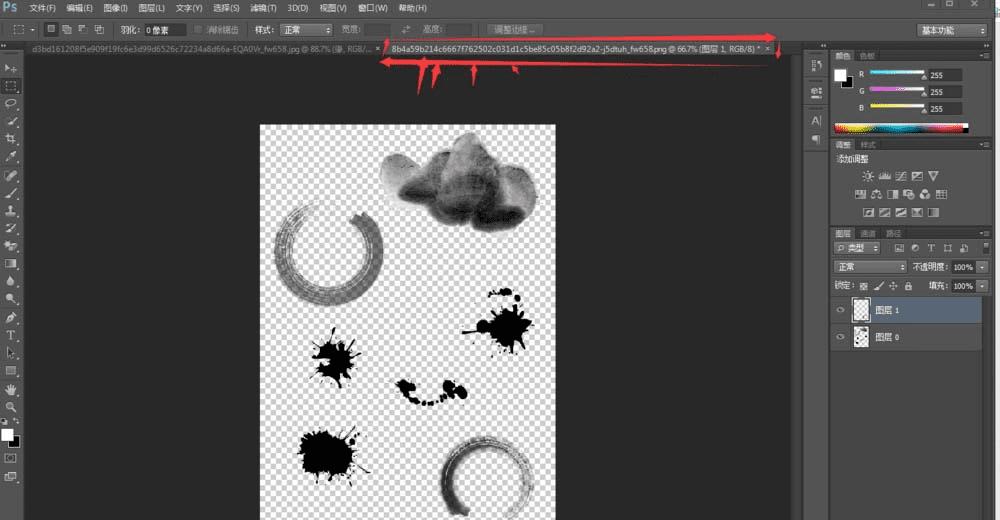Viewport: 1000px width, 520px height.
Task: Select the Healing Brush tool
Action: [11, 175]
